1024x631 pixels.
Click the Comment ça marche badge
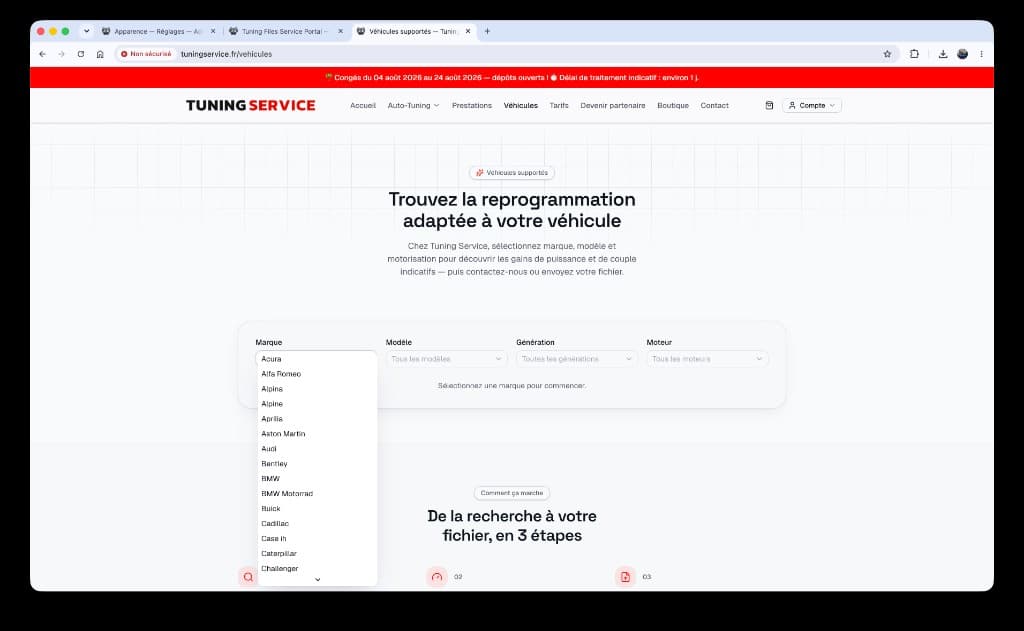(x=512, y=493)
